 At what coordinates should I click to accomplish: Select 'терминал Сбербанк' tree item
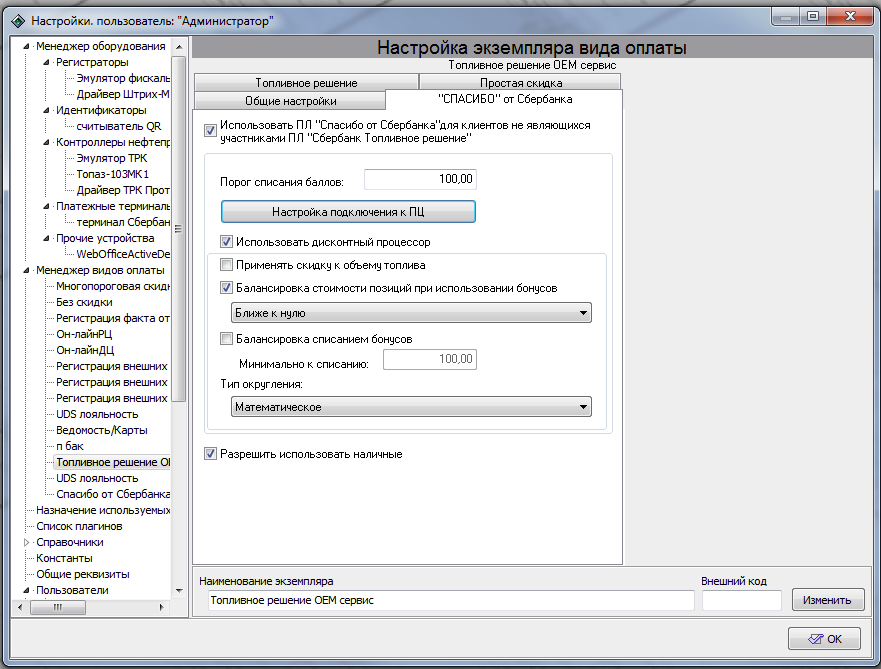(x=123, y=222)
